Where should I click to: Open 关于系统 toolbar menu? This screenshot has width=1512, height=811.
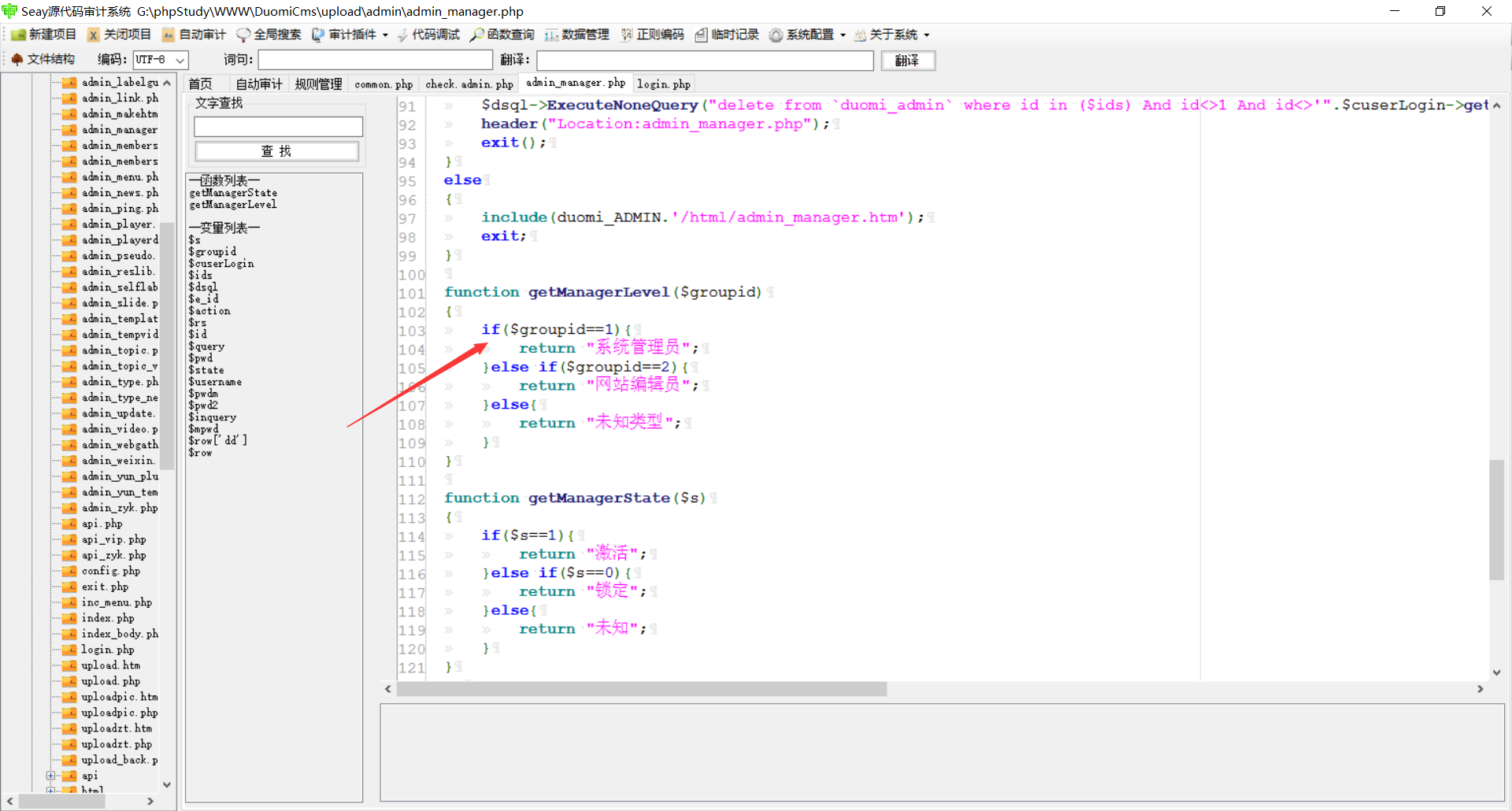[892, 35]
